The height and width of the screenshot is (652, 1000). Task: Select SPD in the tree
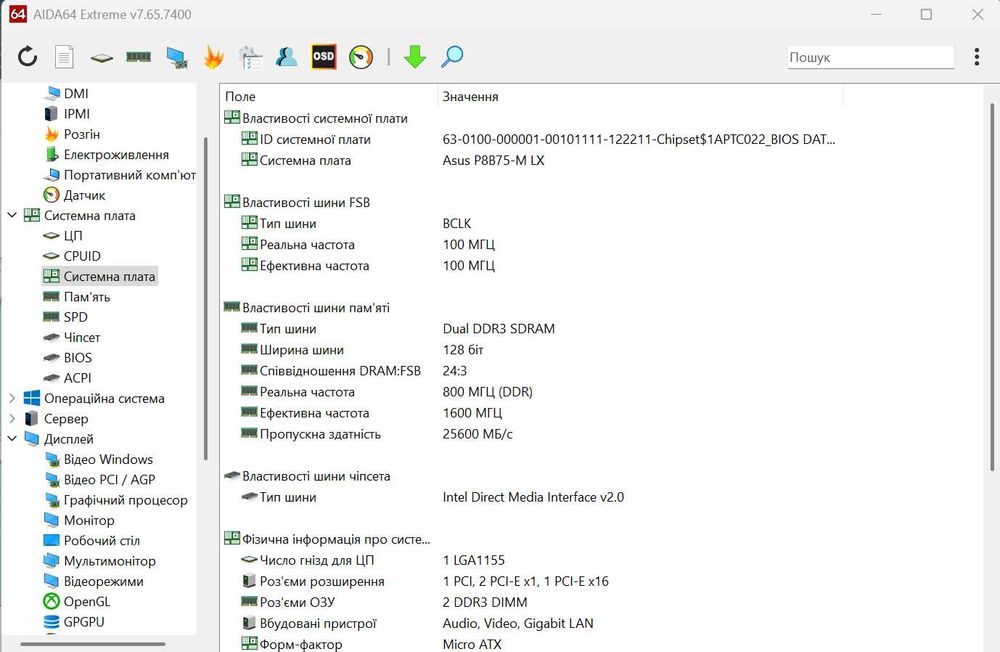pos(65,317)
